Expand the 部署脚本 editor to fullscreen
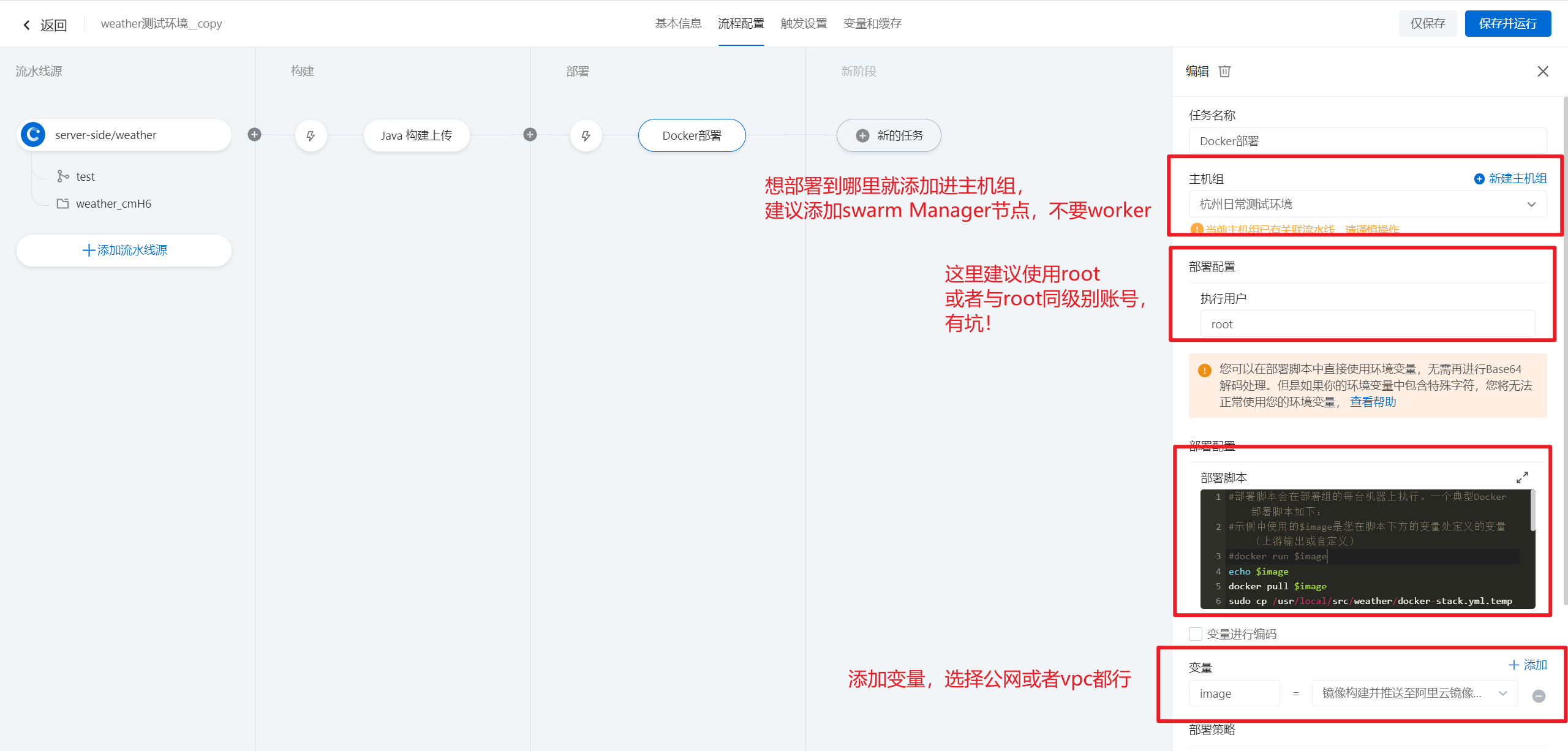The height and width of the screenshot is (751, 1568). (x=1522, y=477)
